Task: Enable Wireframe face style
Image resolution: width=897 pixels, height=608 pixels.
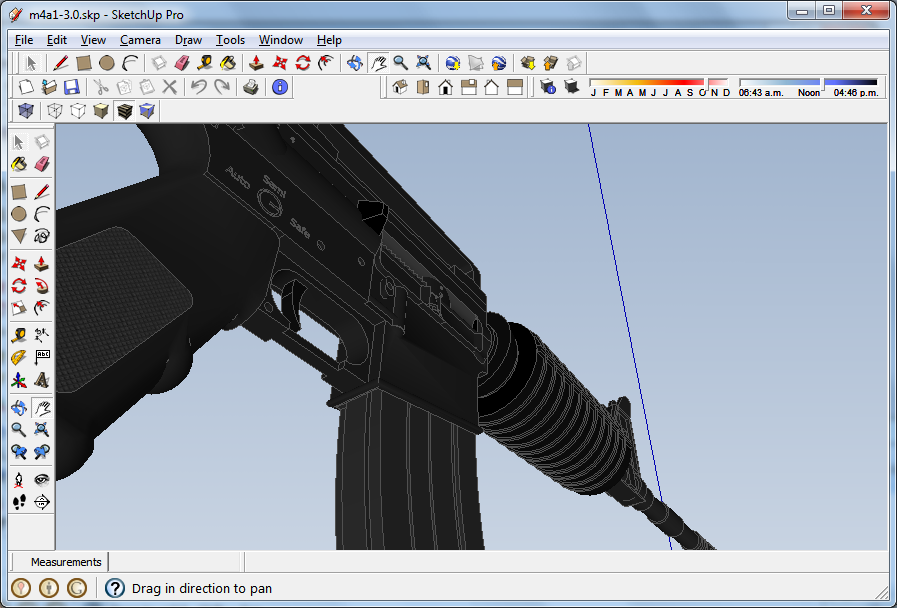Action: tap(55, 111)
